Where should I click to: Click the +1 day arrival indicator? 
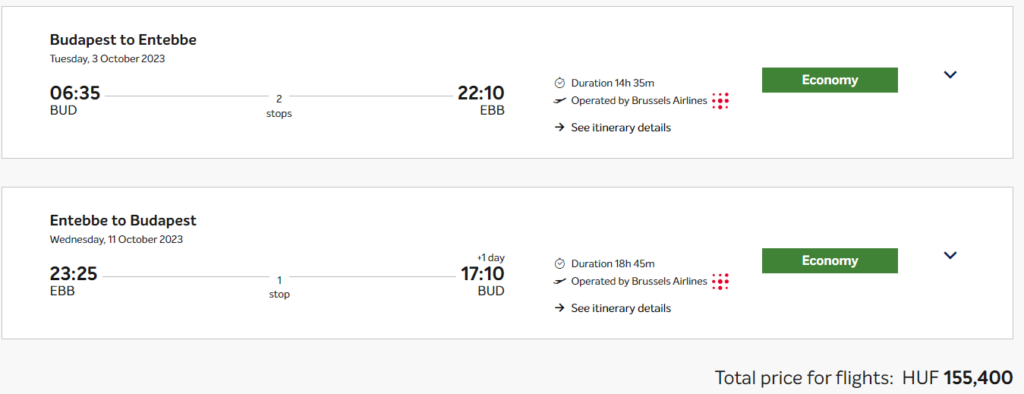(x=489, y=257)
